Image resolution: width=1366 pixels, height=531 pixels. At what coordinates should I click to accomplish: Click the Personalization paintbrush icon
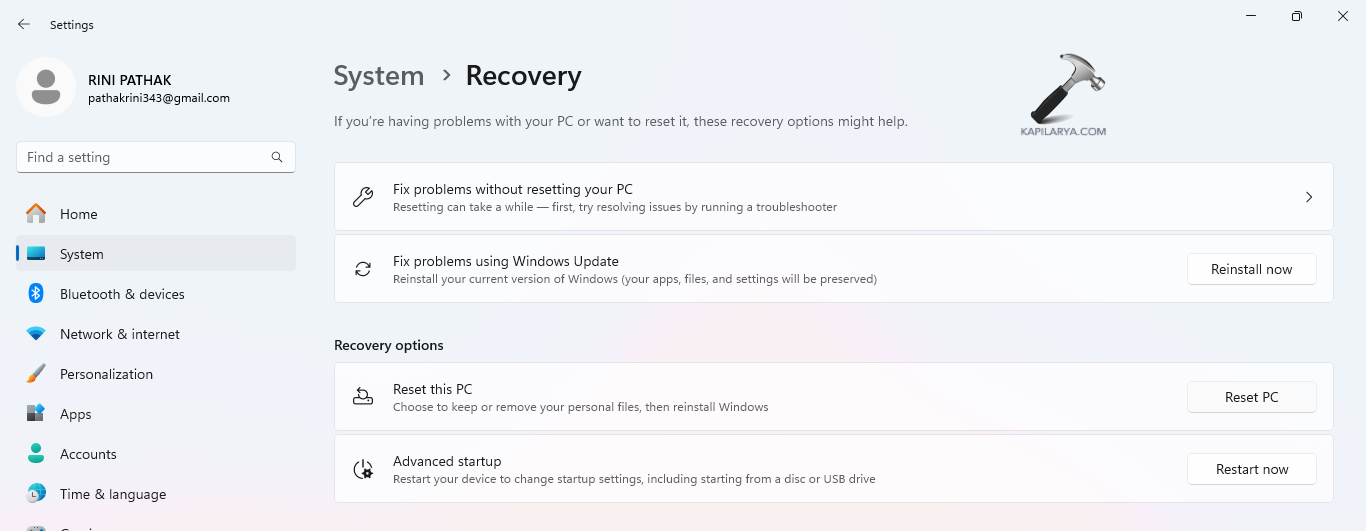[x=36, y=374]
